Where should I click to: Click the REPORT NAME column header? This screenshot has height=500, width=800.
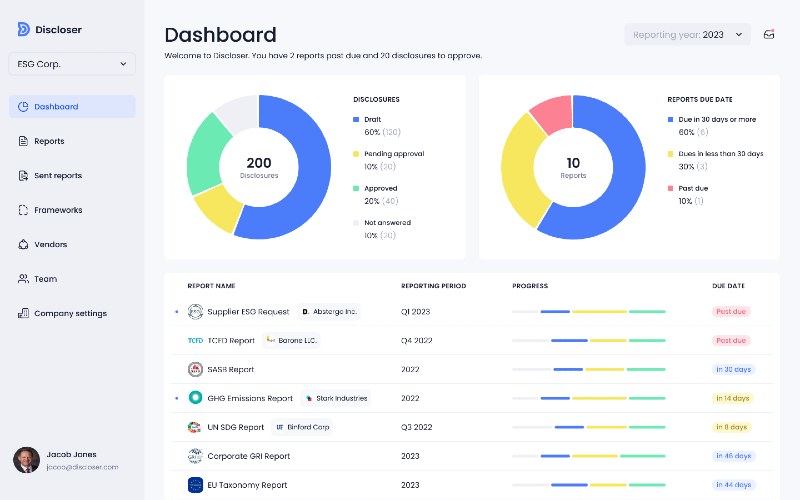click(211, 286)
